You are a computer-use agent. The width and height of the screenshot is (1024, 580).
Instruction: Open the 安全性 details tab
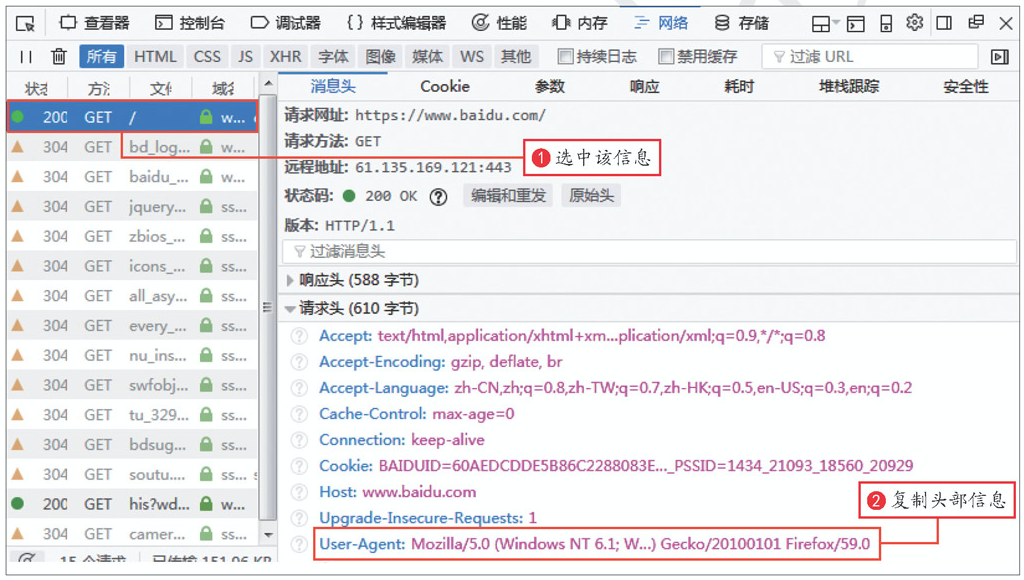(966, 86)
